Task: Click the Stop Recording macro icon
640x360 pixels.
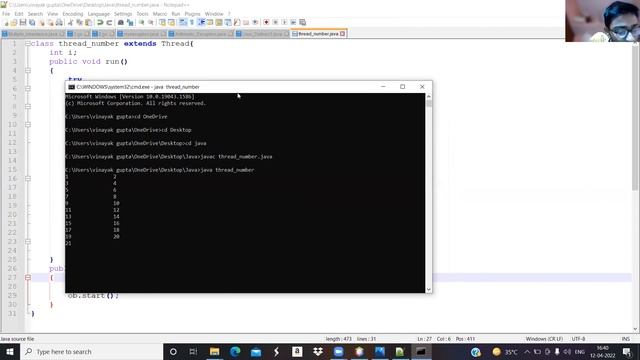Action: [x=275, y=22]
